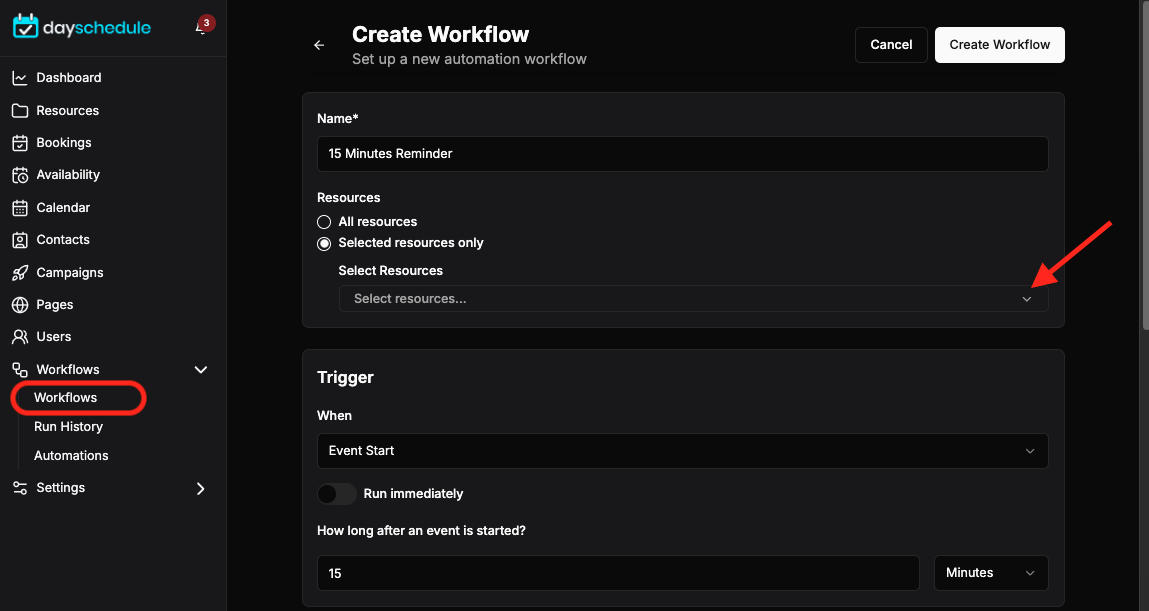1149x611 pixels.
Task: Open the Event Start trigger dropdown
Action: (x=682, y=451)
